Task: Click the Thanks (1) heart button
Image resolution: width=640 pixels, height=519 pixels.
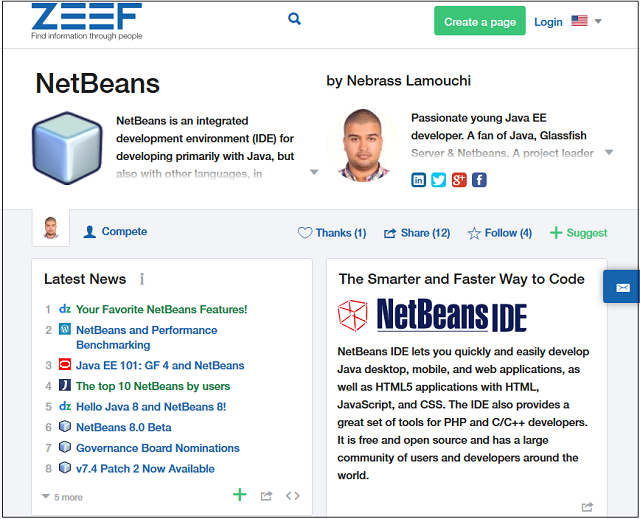Action: (x=332, y=233)
